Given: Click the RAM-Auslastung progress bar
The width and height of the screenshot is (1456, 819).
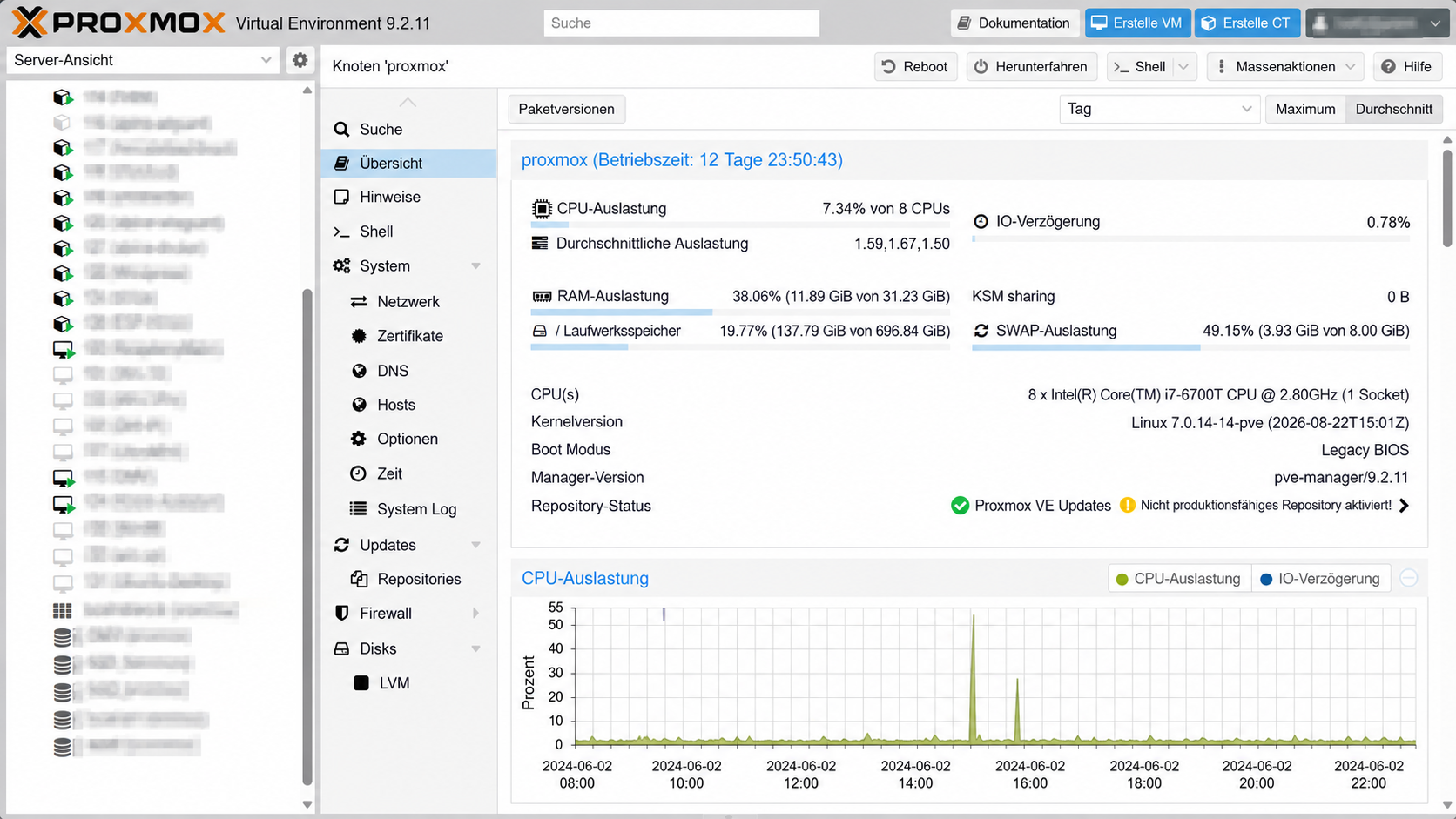Looking at the screenshot, I should pyautogui.click(x=740, y=312).
